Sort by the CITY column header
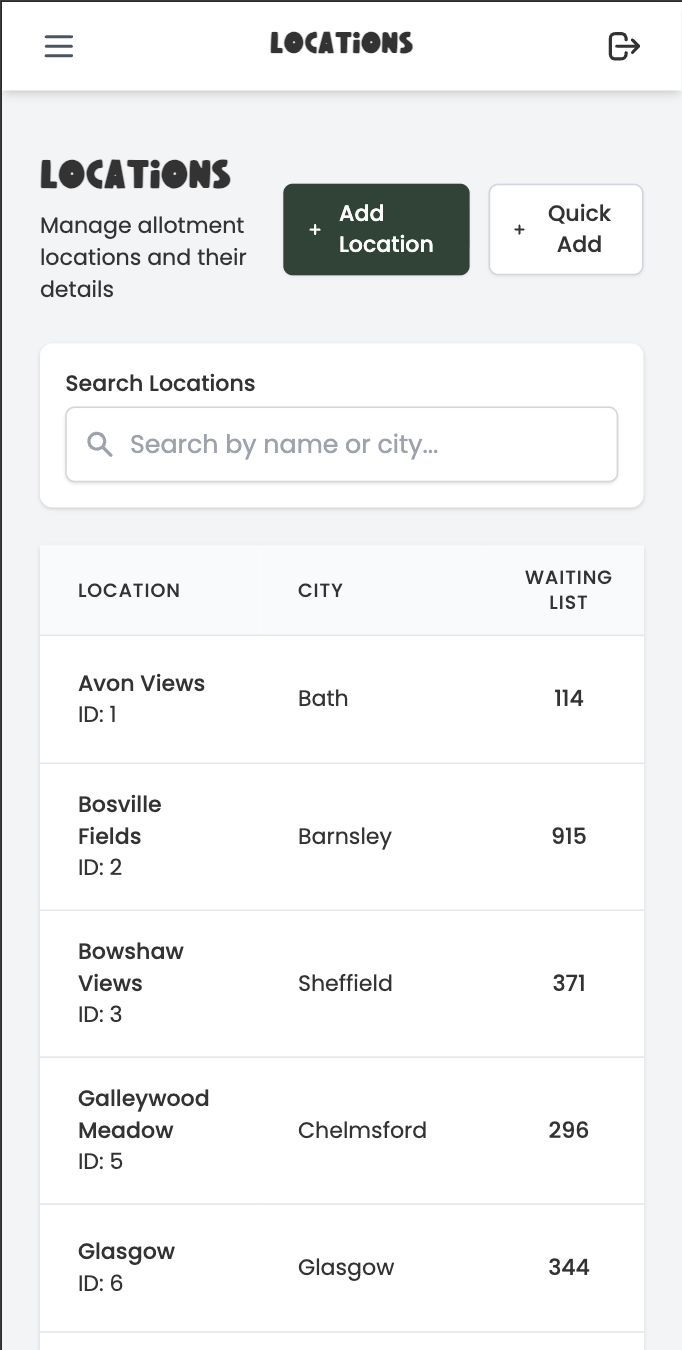Image resolution: width=682 pixels, height=1350 pixels. pyautogui.click(x=320, y=590)
